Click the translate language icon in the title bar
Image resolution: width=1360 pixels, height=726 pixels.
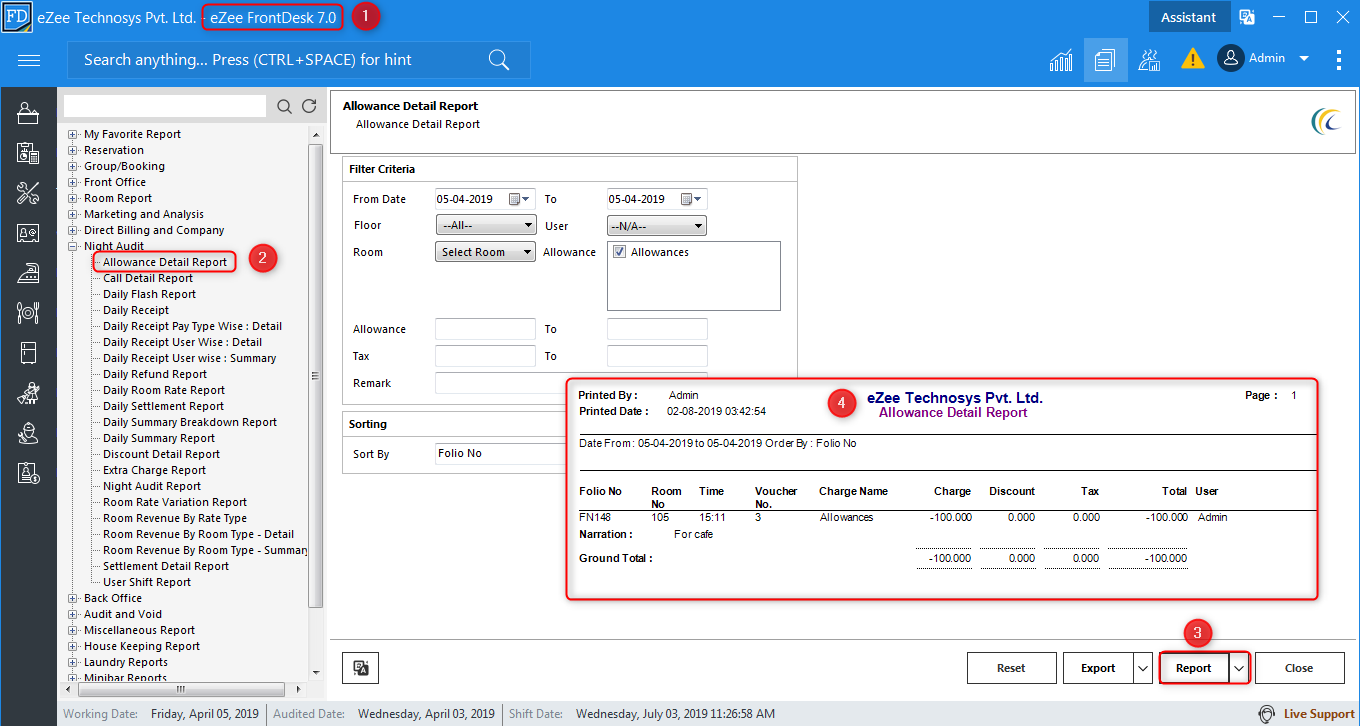point(1247,17)
